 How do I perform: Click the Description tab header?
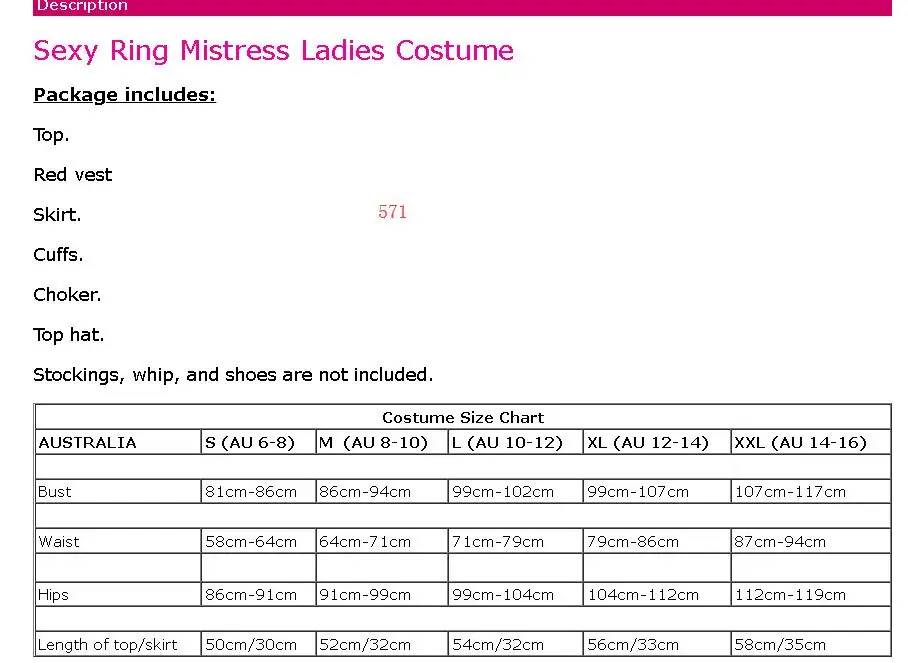point(82,6)
